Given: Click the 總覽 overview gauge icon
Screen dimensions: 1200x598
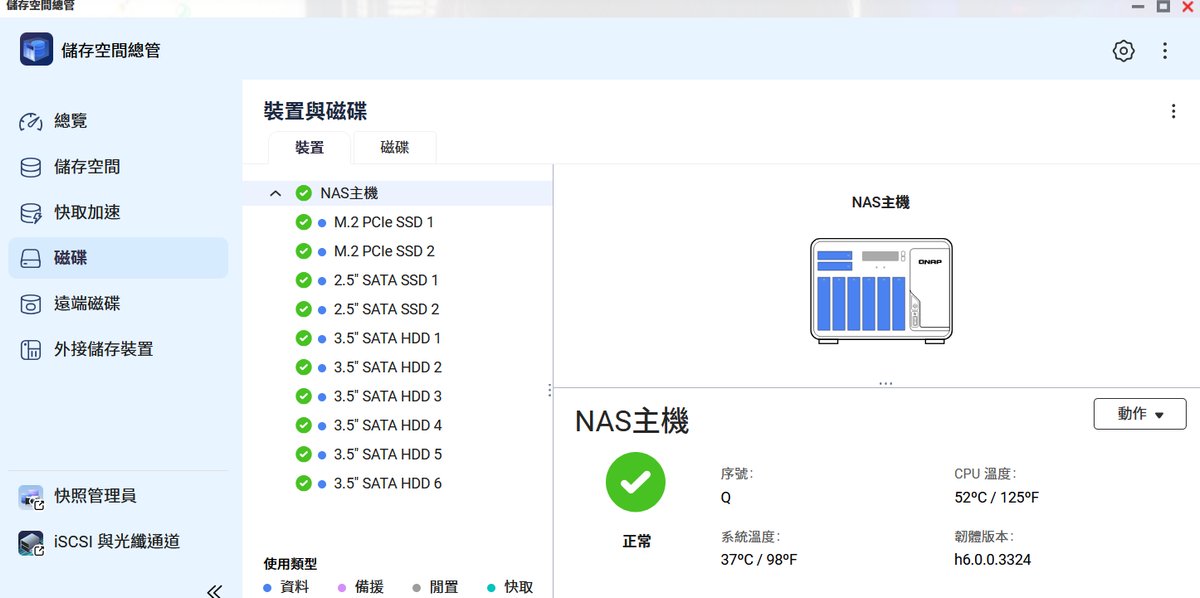Looking at the screenshot, I should 31,121.
